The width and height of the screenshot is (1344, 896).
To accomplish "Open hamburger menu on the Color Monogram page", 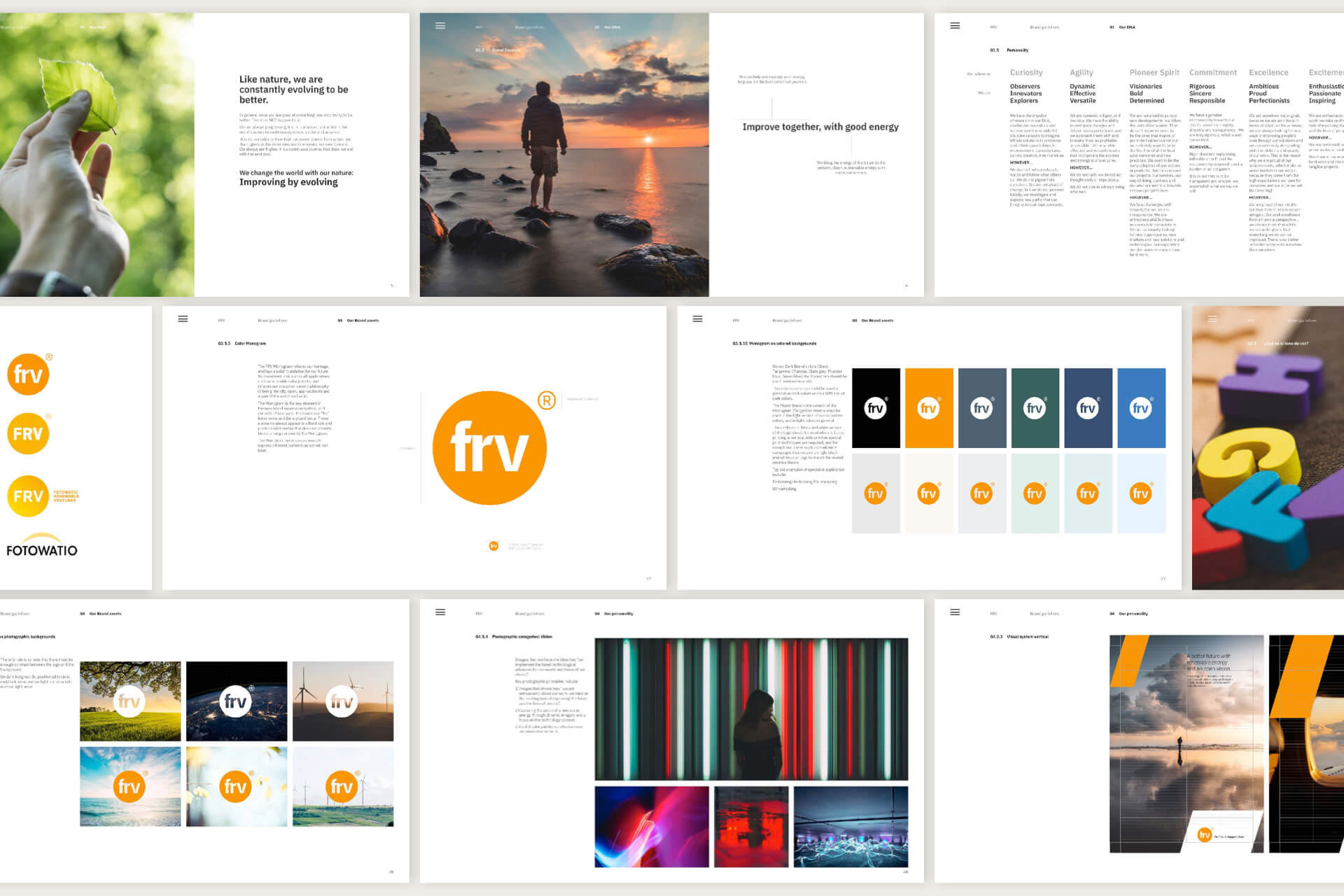I will pyautogui.click(x=183, y=319).
